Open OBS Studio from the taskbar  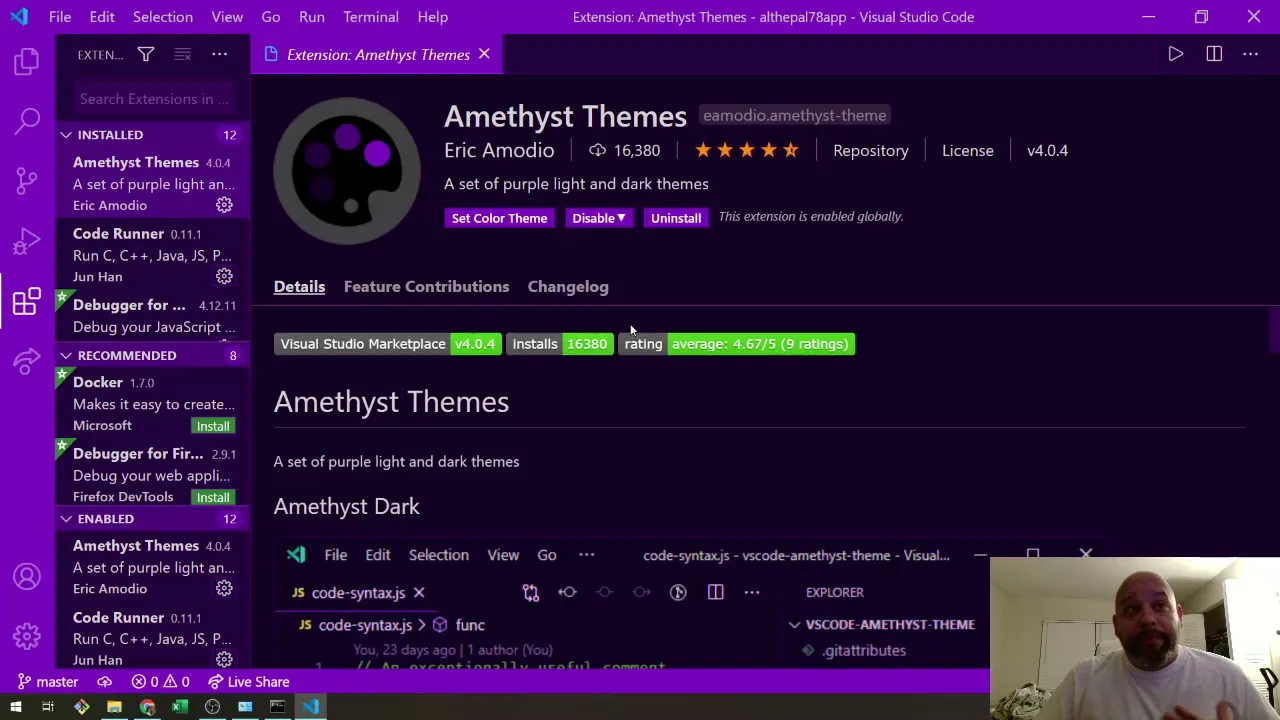pos(212,707)
